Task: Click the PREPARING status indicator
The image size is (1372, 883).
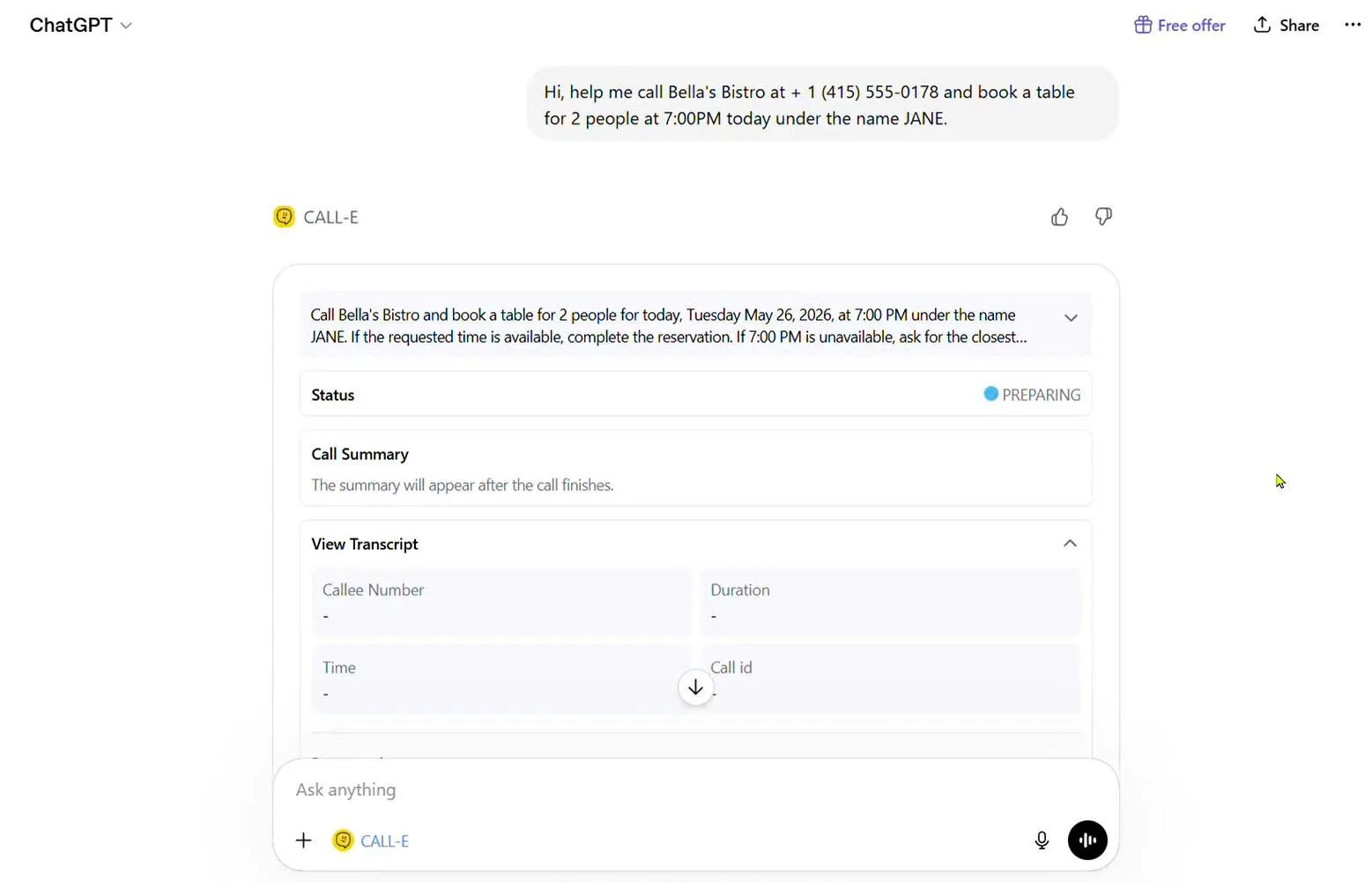Action: pos(1032,395)
